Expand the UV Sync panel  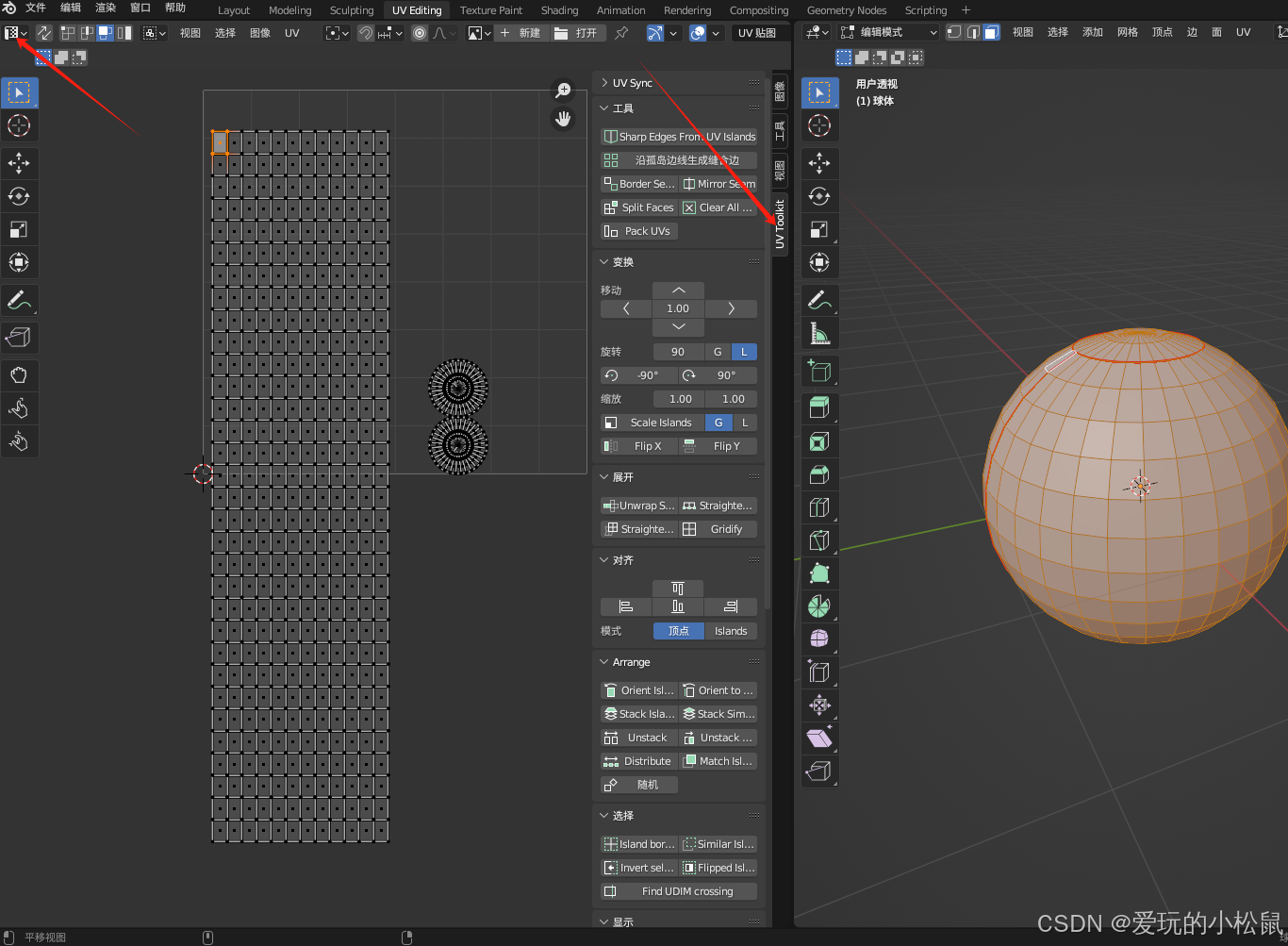[x=632, y=83]
